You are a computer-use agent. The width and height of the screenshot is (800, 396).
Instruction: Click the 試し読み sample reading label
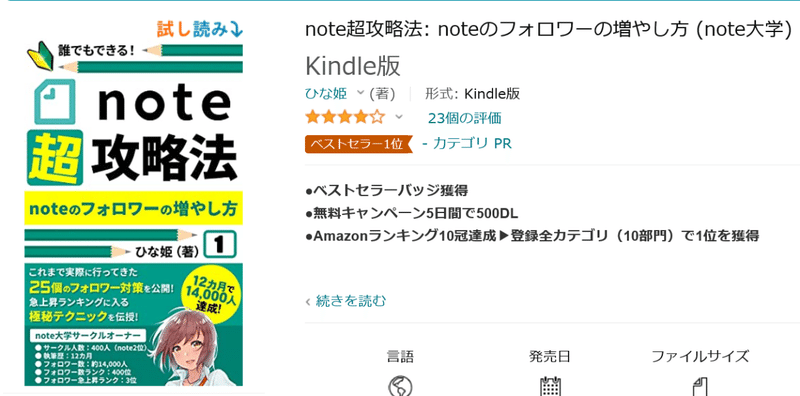coord(199,30)
